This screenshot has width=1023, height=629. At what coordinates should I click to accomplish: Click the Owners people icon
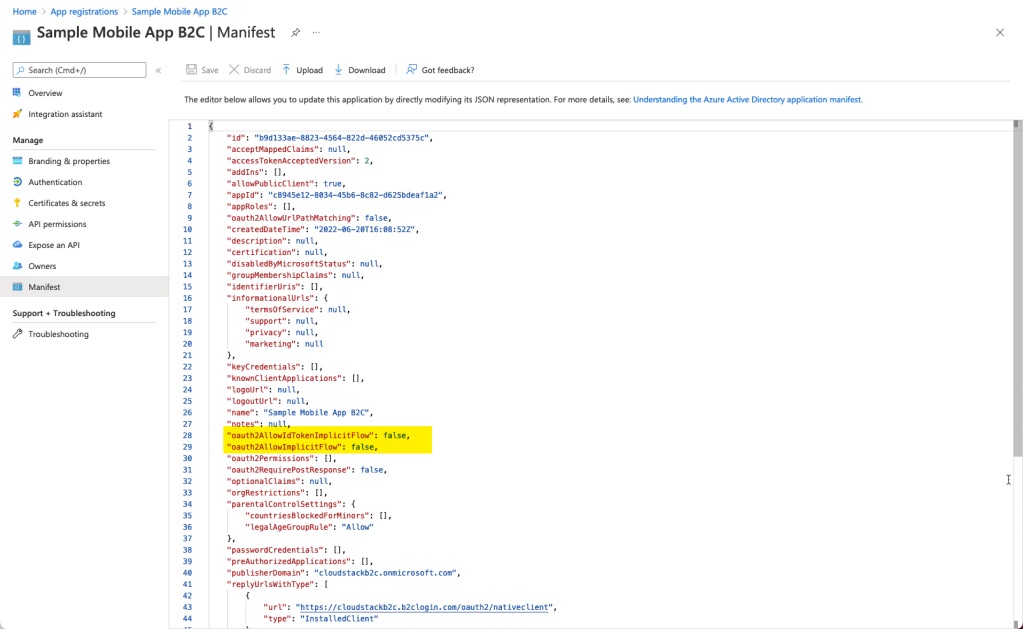(x=18, y=266)
